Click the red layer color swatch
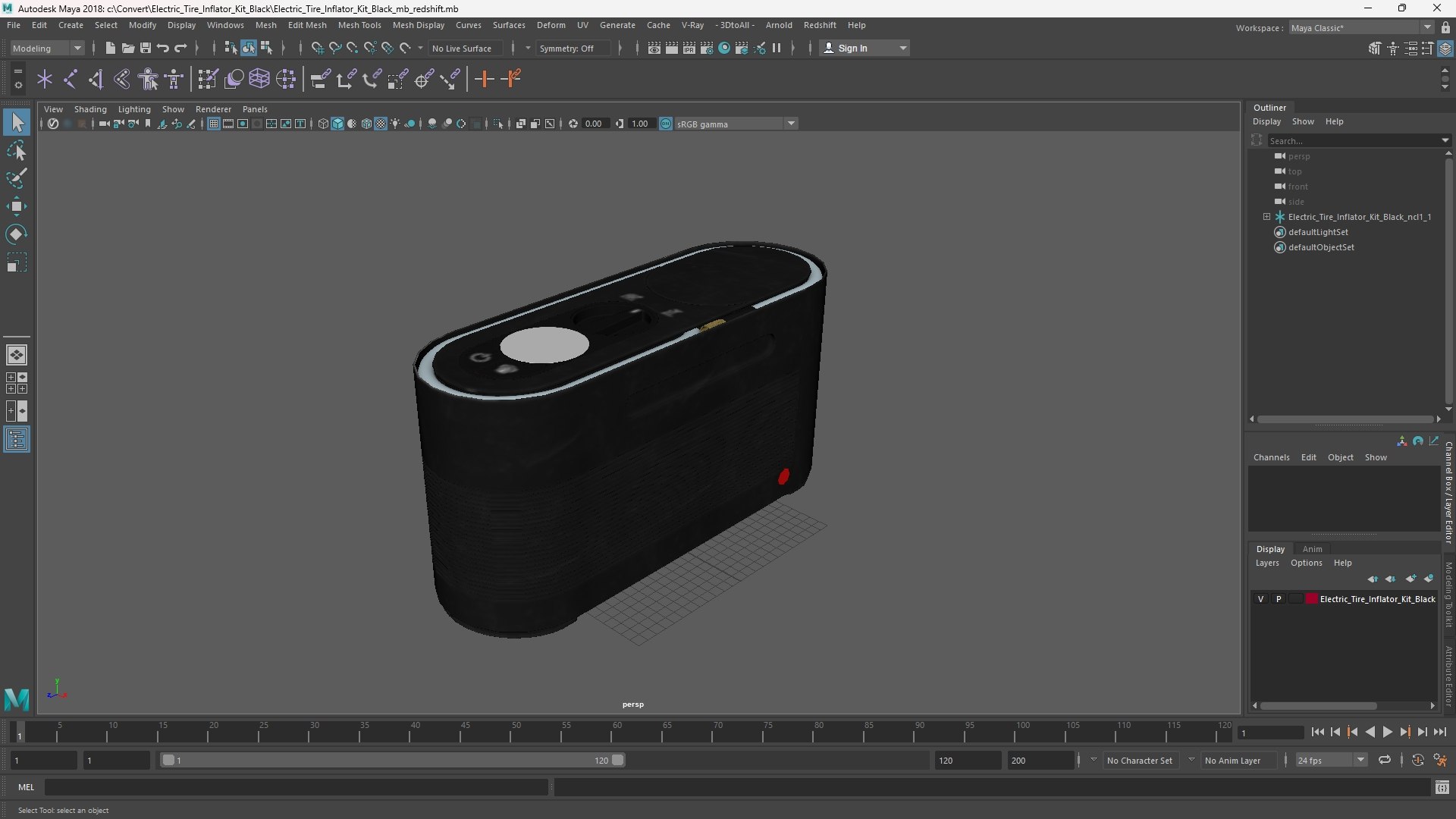The image size is (1456, 819). click(1311, 599)
